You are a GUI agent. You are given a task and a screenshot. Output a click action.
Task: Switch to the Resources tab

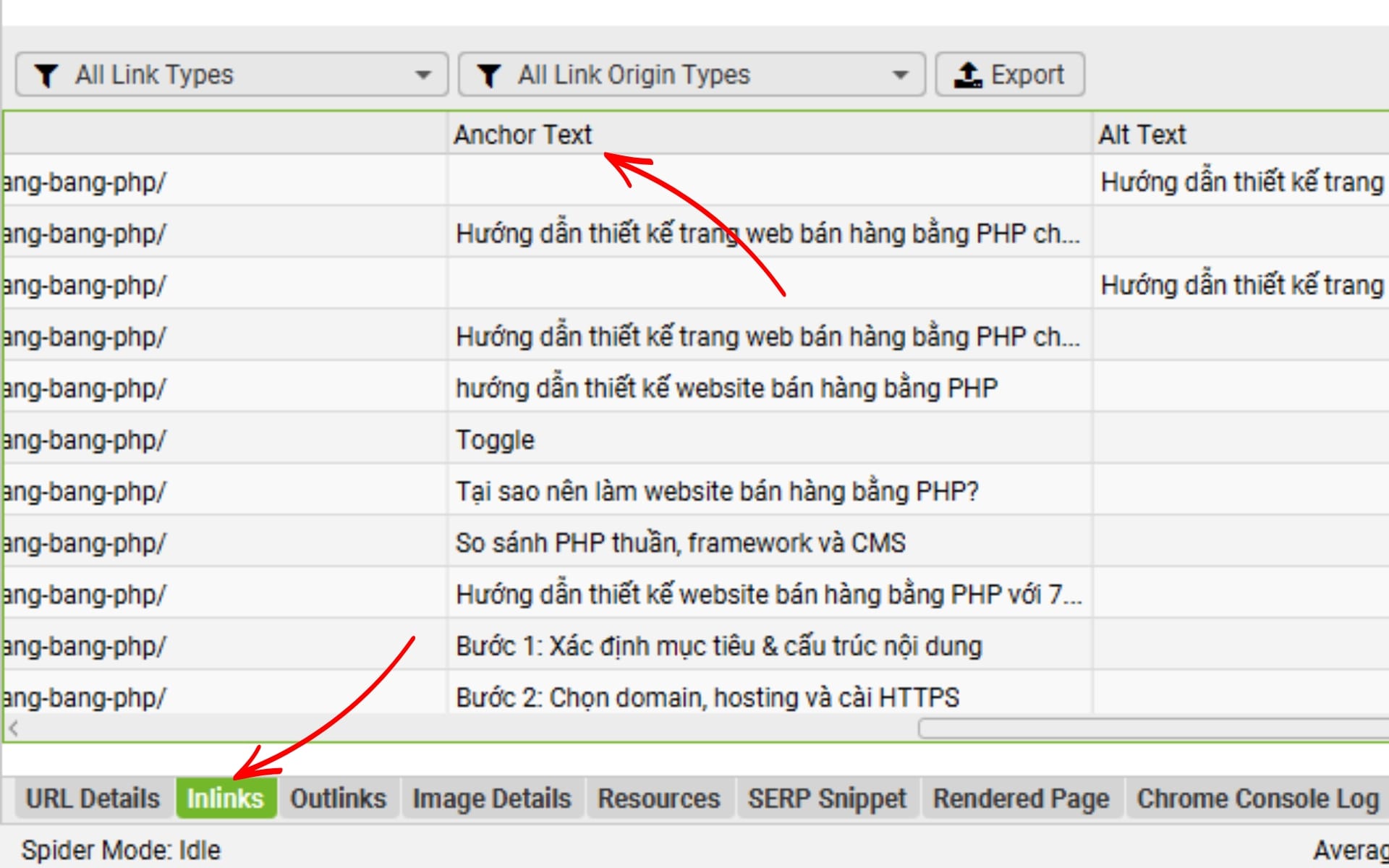pos(658,799)
